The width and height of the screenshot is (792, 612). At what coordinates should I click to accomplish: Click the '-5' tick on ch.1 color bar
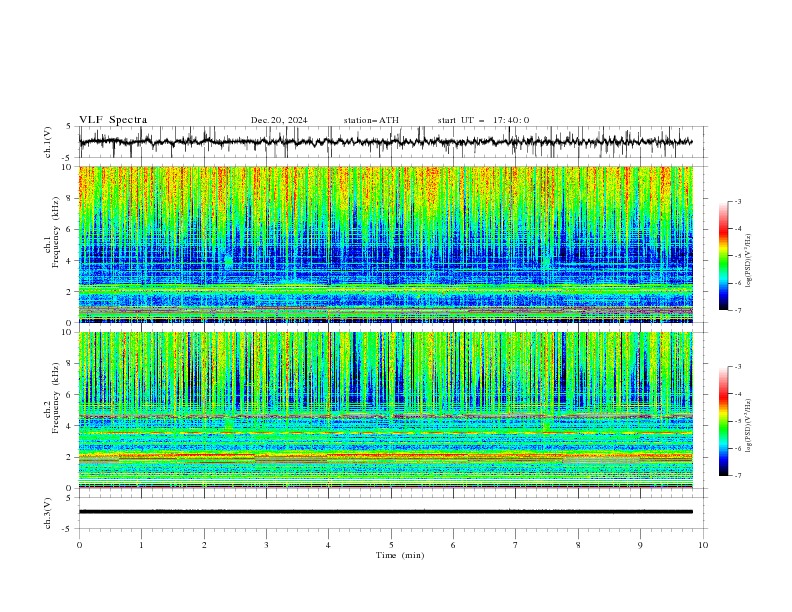pyautogui.click(x=738, y=256)
